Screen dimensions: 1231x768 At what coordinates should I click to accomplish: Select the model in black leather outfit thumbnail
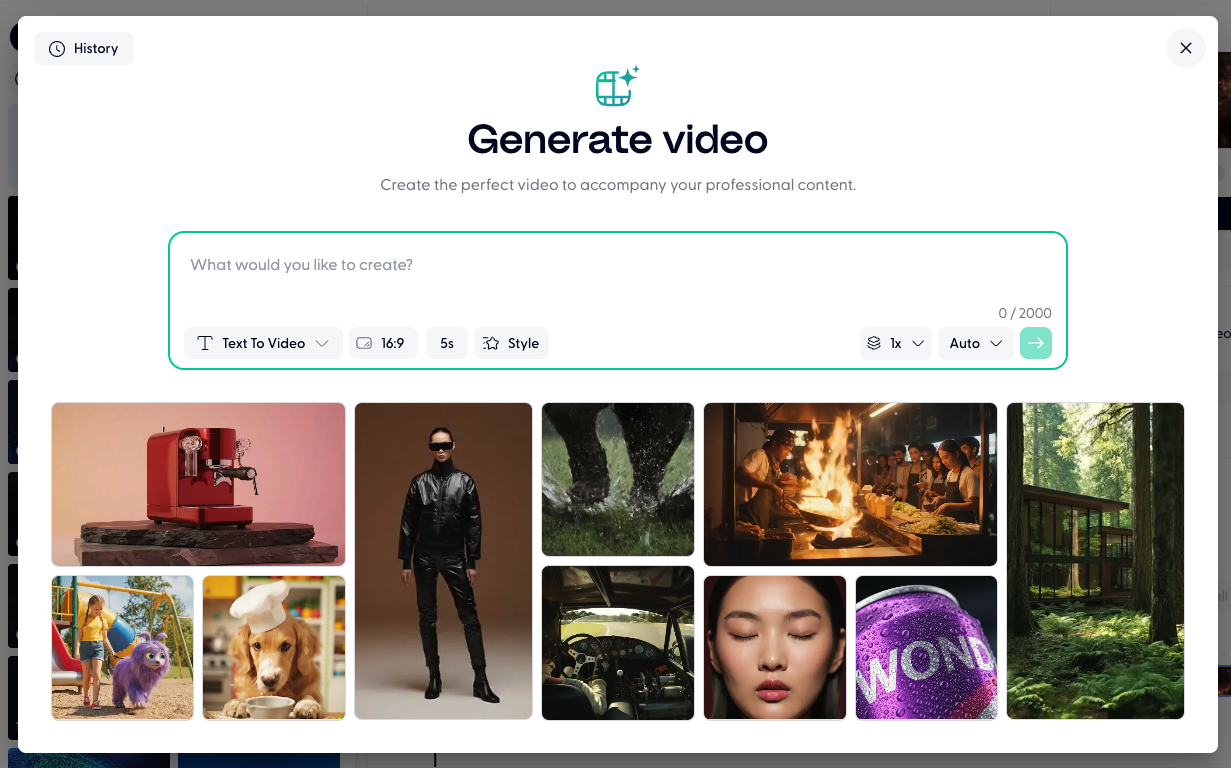pyautogui.click(x=443, y=561)
